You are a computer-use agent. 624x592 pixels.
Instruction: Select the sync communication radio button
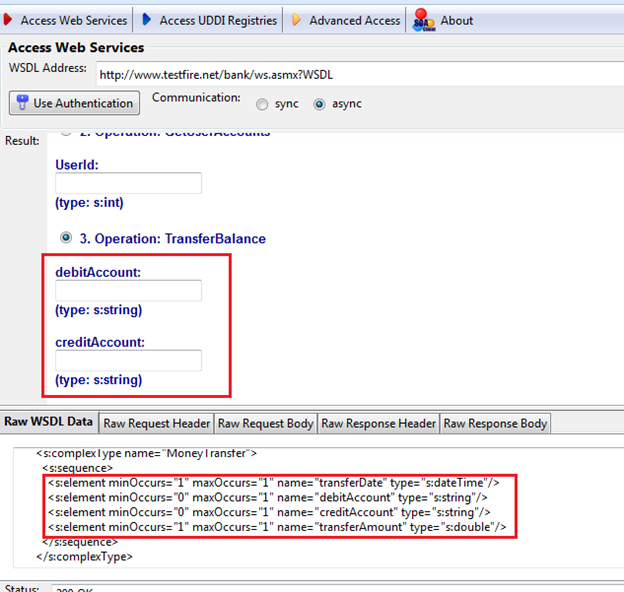(263, 104)
